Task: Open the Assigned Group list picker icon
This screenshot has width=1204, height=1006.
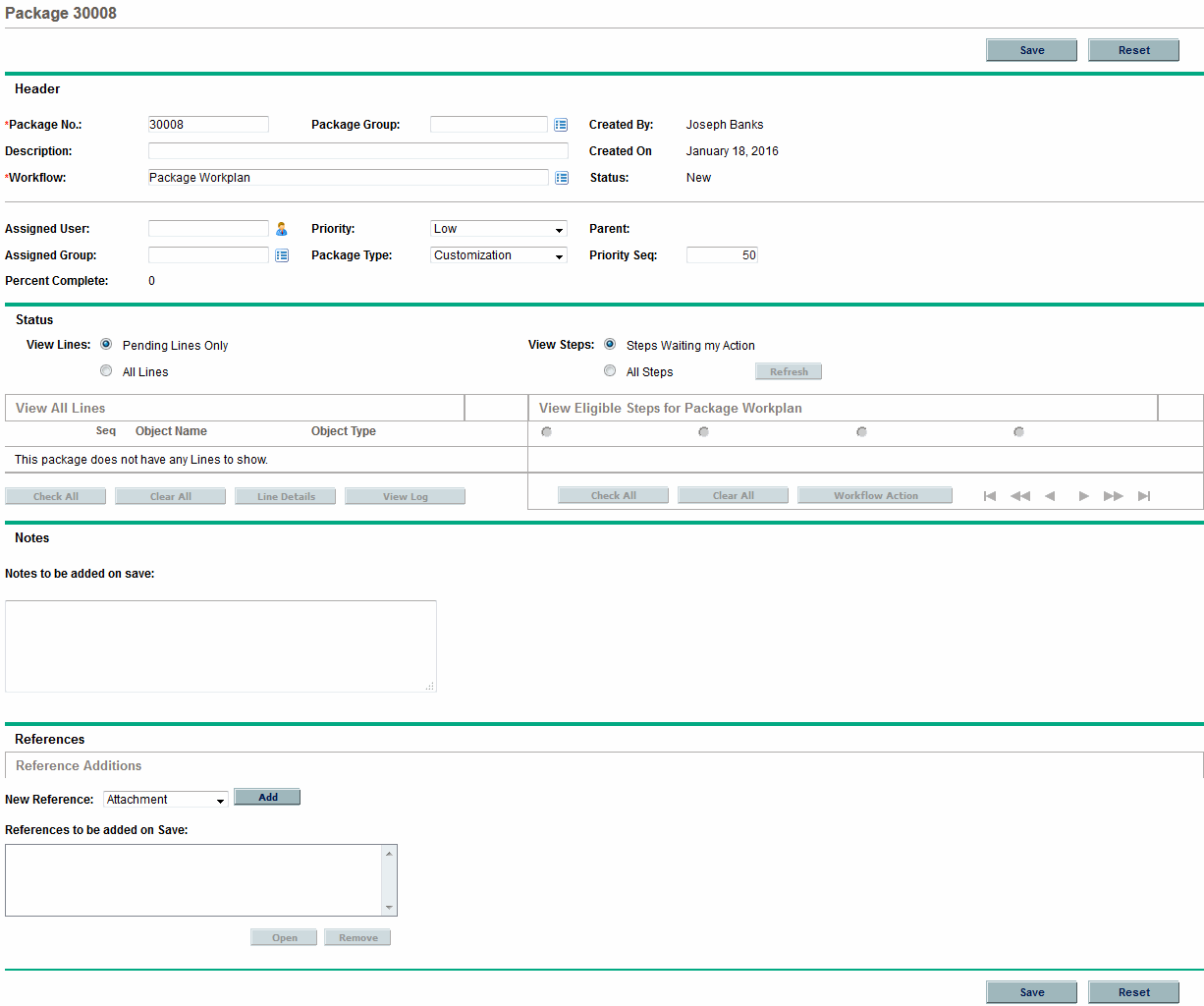Action: pos(282,255)
